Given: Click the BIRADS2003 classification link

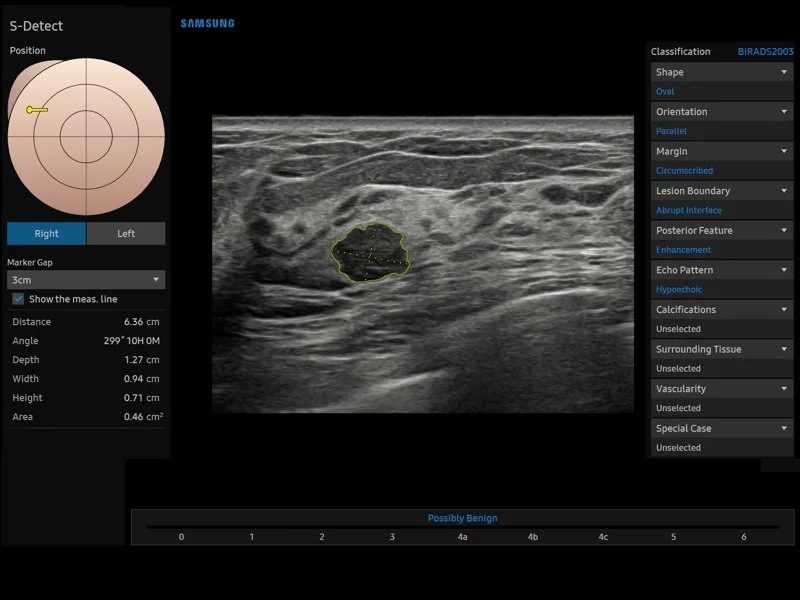Looking at the screenshot, I should pyautogui.click(x=765, y=51).
